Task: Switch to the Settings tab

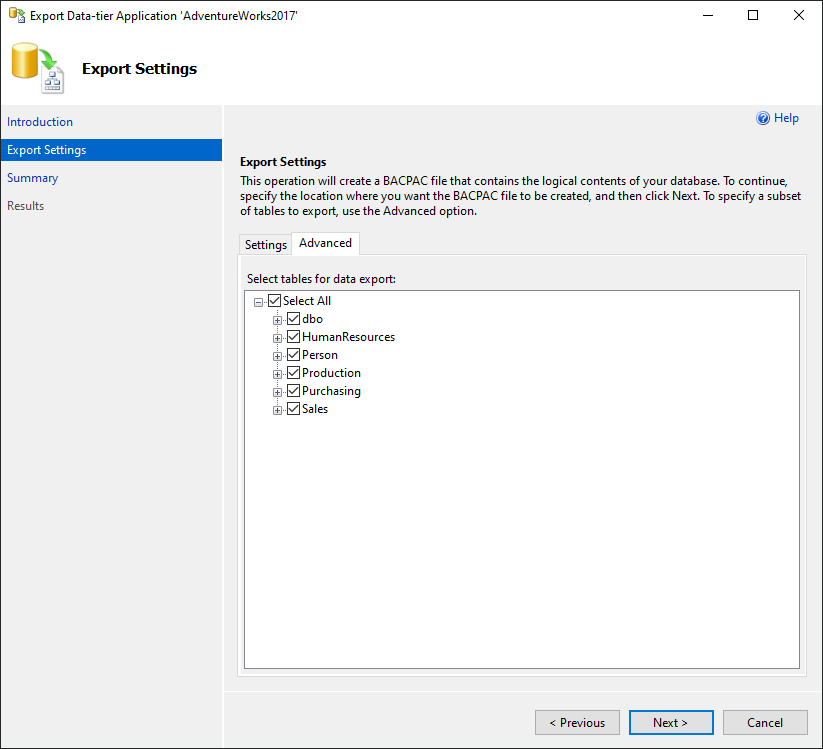Action: point(266,245)
